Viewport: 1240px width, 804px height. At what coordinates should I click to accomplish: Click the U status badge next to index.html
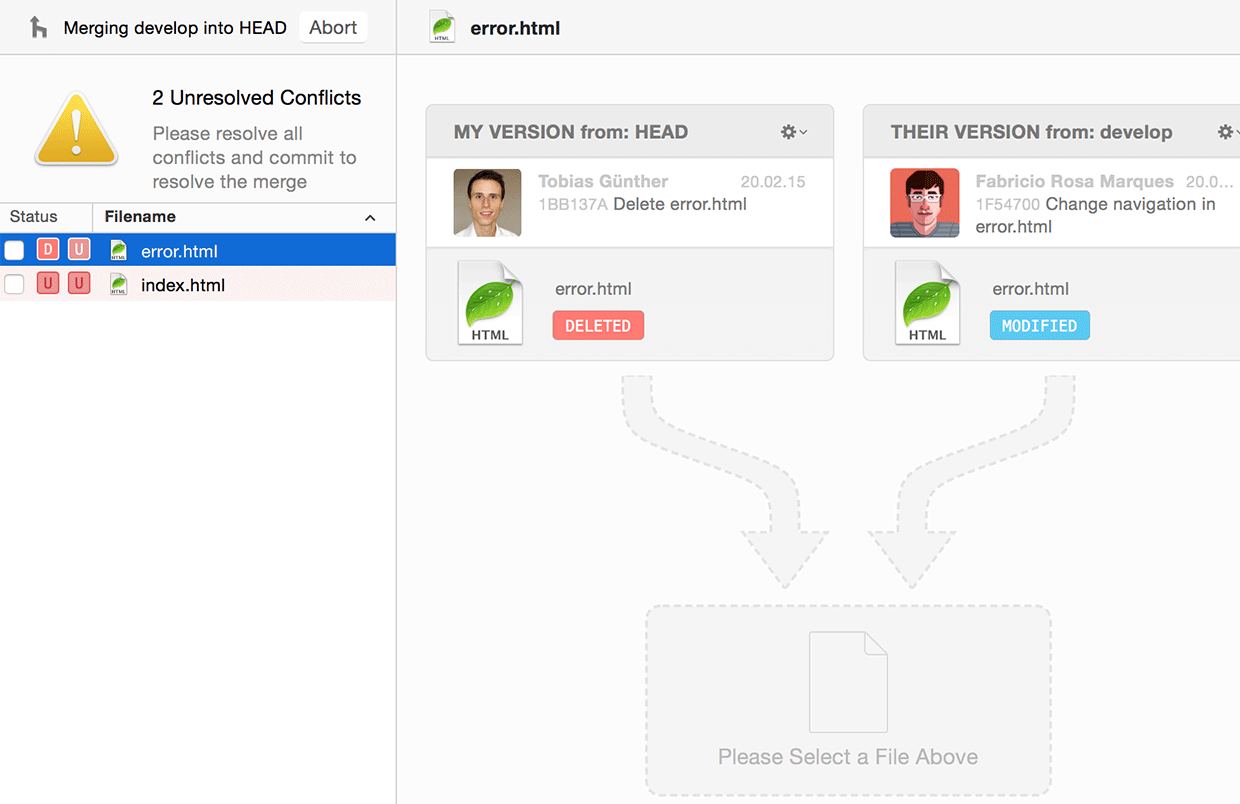47,283
